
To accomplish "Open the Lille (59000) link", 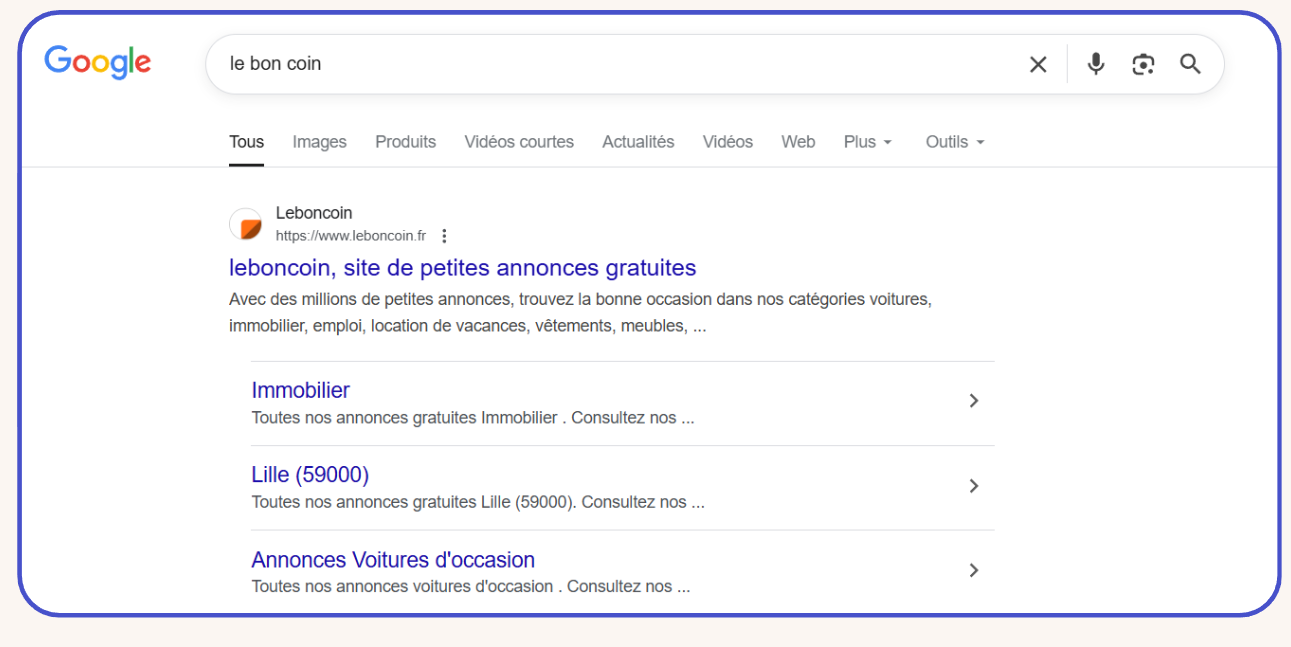I will tap(309, 474).
